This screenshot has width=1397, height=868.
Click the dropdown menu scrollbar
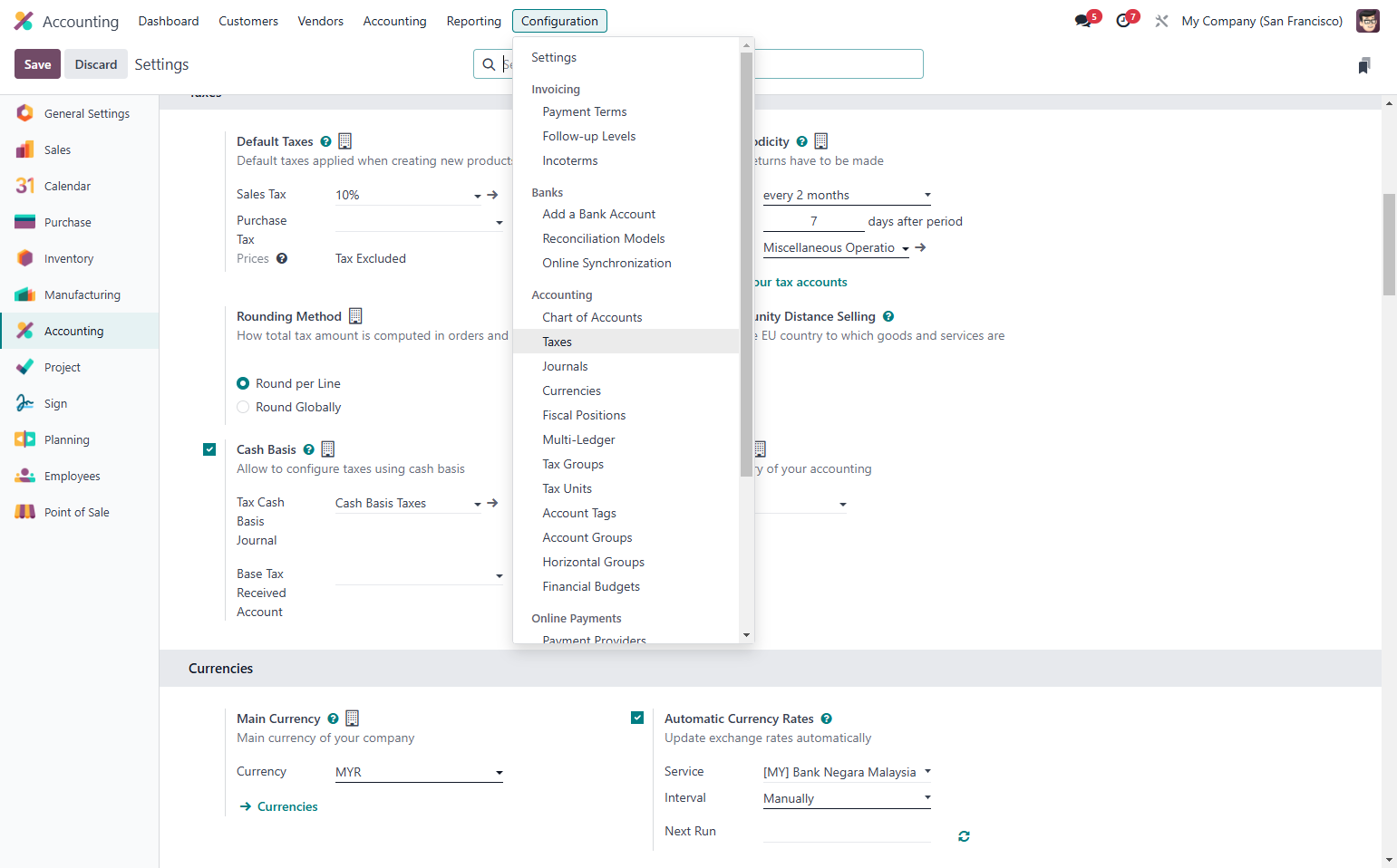(746, 265)
